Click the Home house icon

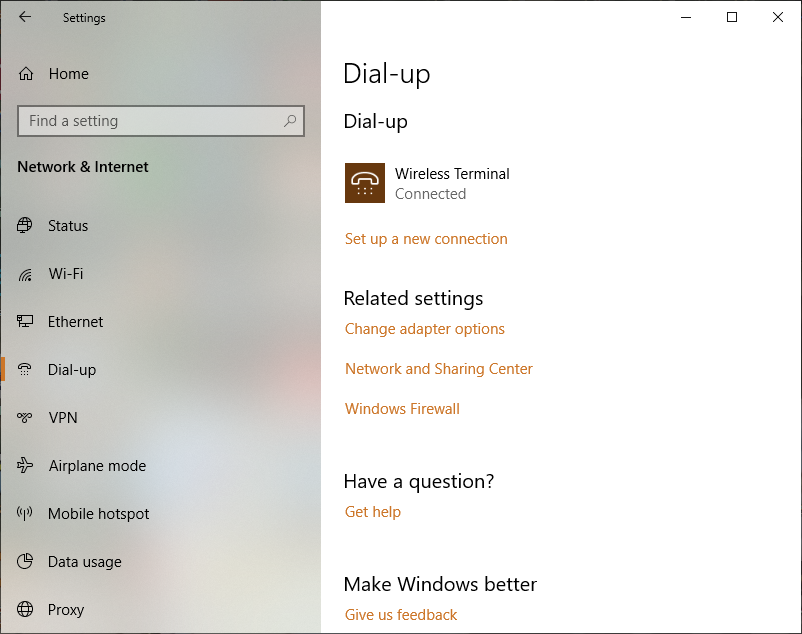pyautogui.click(x=26, y=74)
